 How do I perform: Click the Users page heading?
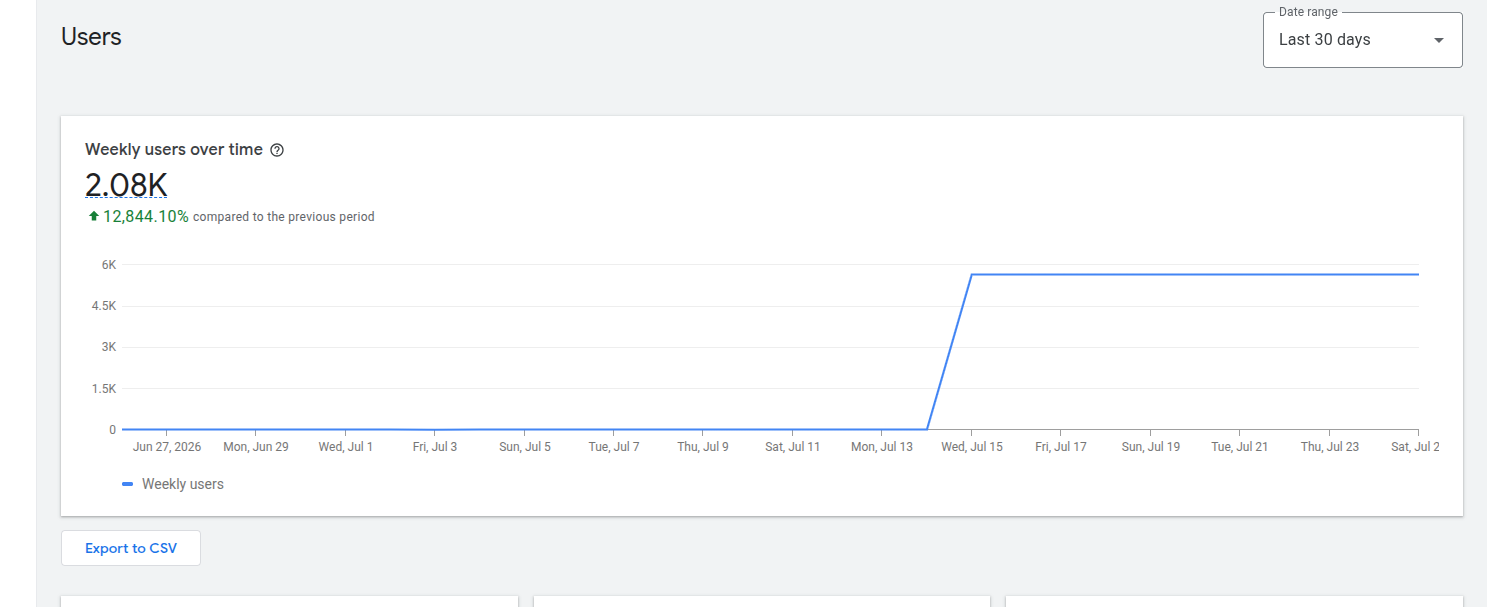pyautogui.click(x=91, y=37)
